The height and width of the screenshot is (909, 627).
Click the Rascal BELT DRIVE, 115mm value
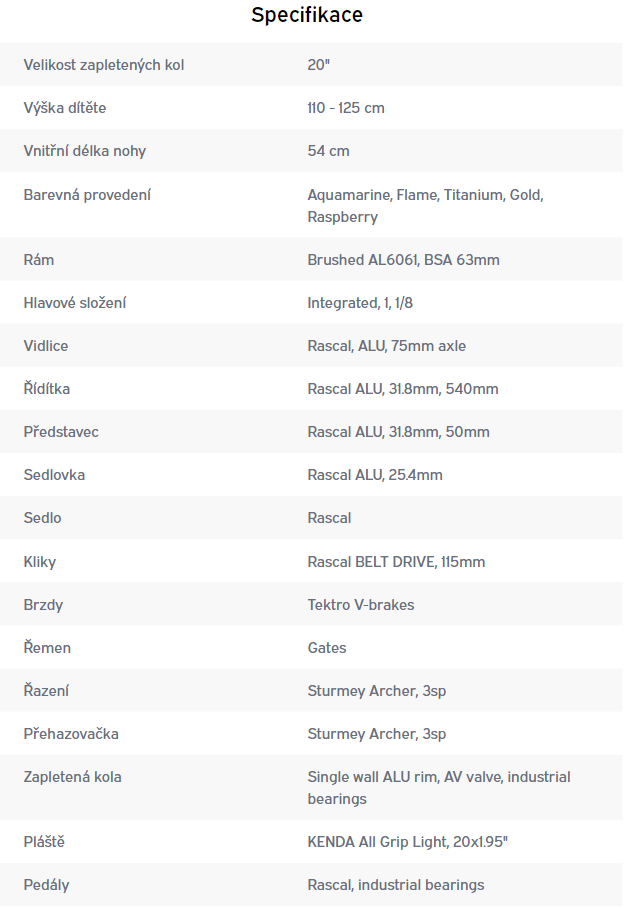pyautogui.click(x=396, y=562)
